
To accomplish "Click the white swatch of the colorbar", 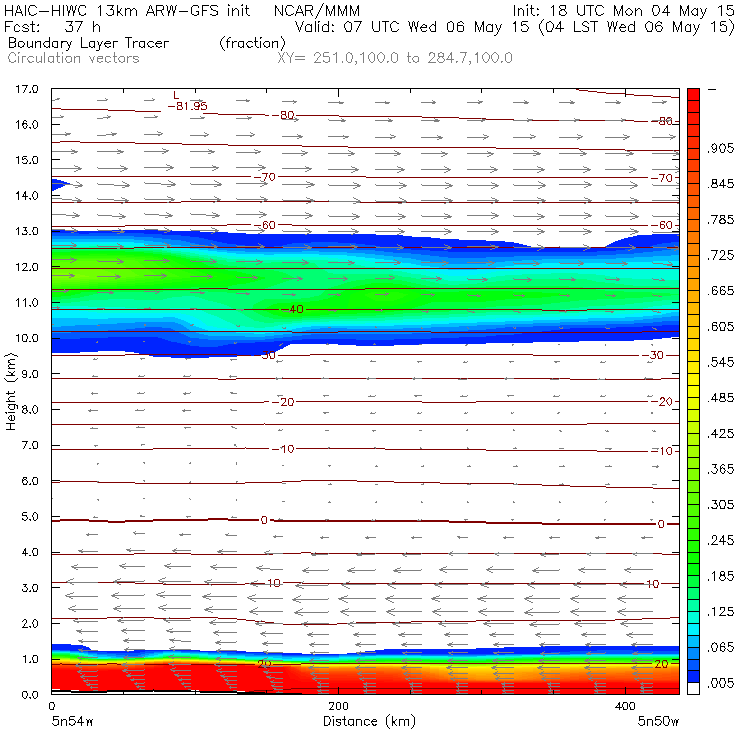I will coord(693,689).
